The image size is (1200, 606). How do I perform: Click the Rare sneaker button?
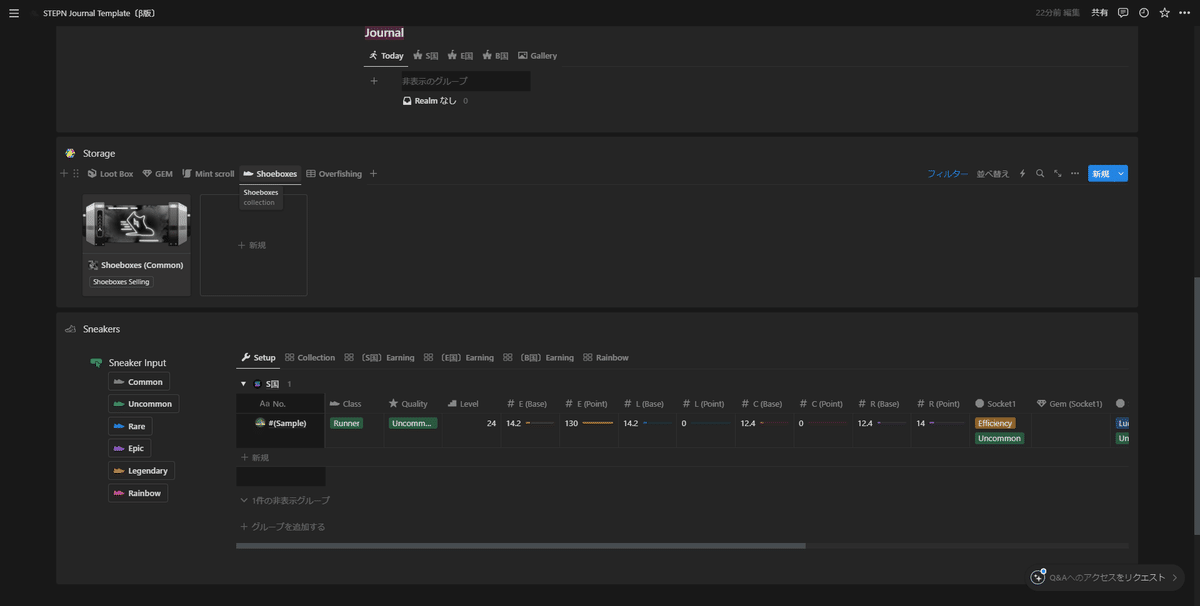(130, 426)
